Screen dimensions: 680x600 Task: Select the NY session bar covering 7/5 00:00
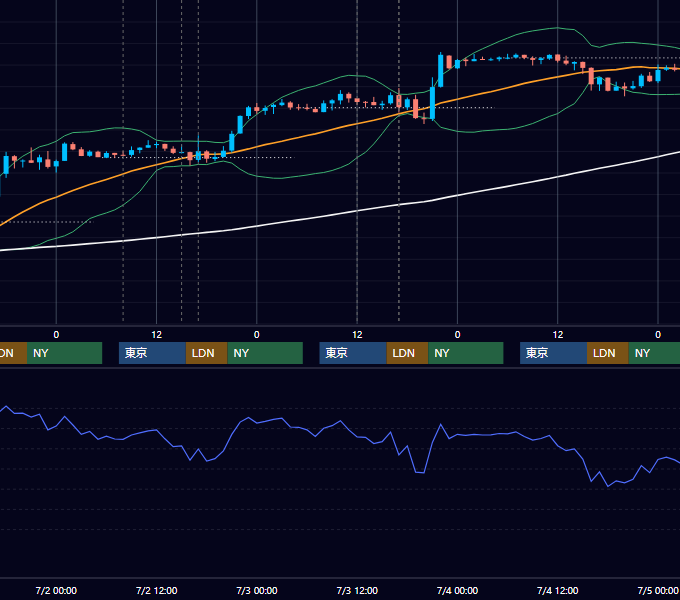click(x=654, y=353)
